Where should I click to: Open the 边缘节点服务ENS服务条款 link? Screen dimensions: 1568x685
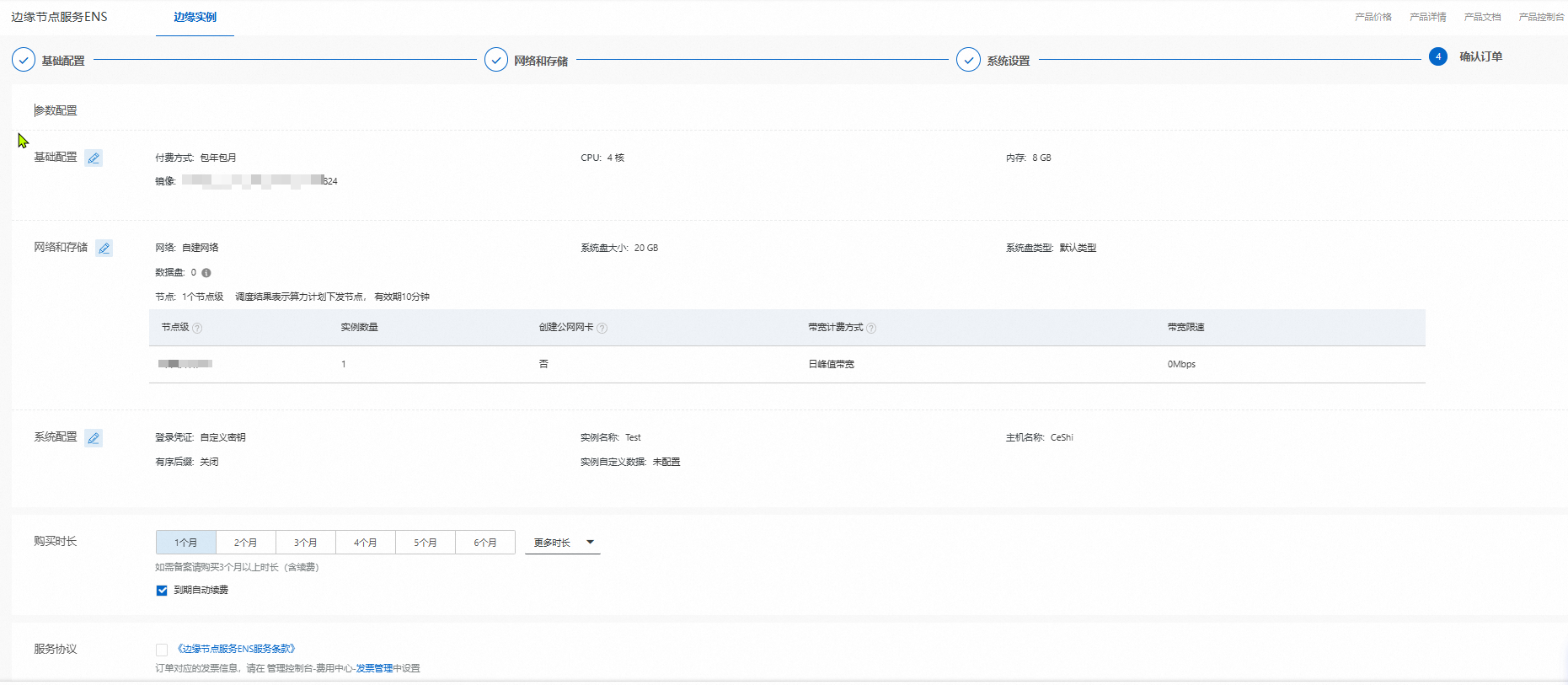(235, 649)
